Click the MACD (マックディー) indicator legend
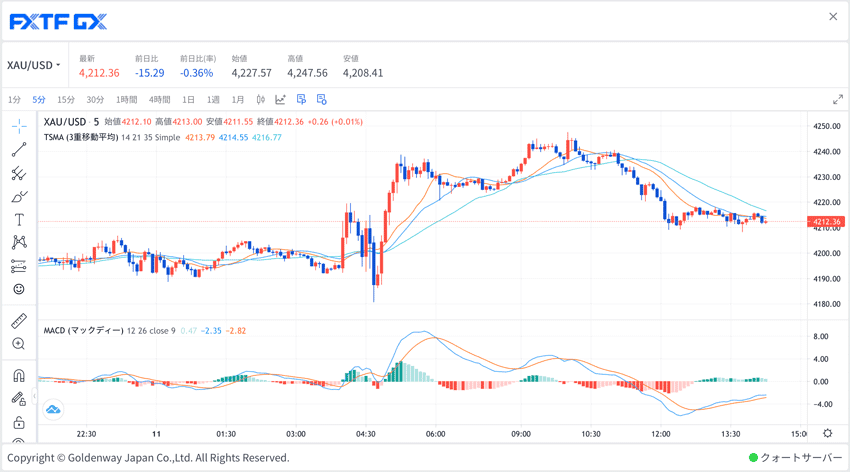The width and height of the screenshot is (850, 472). pyautogui.click(x=84, y=331)
